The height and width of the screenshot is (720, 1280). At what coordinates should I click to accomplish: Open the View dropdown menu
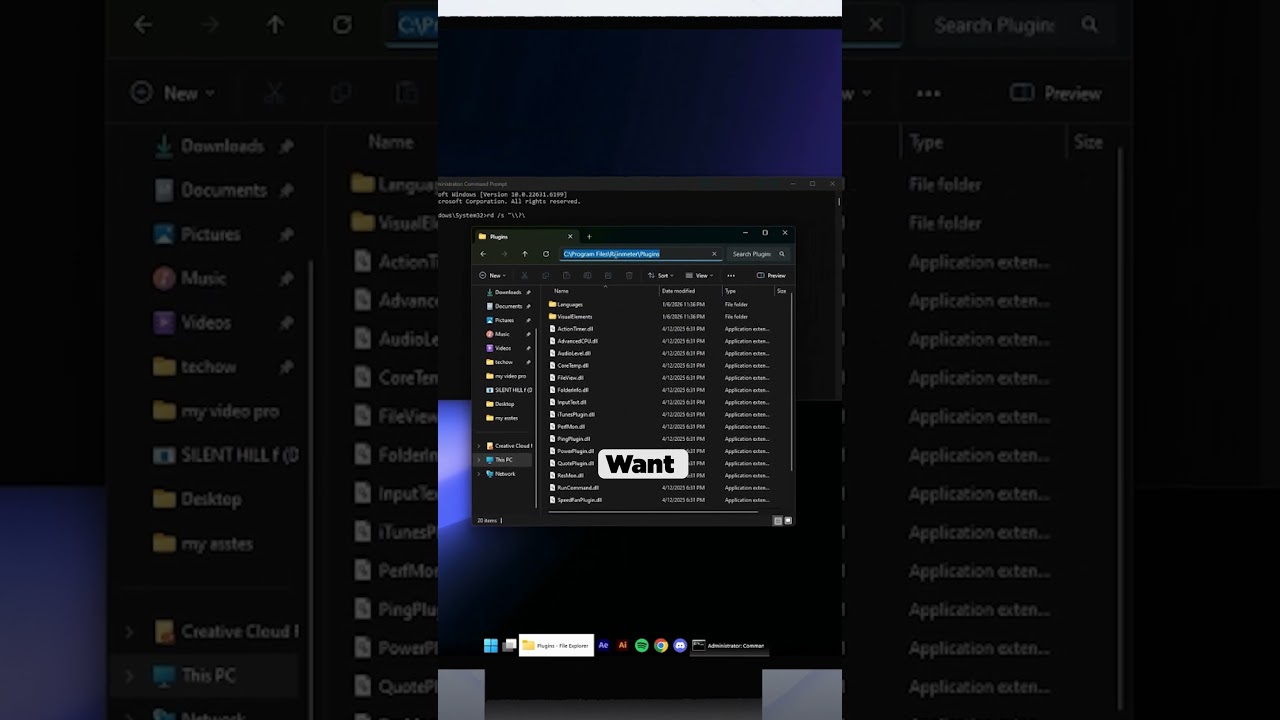tap(700, 275)
